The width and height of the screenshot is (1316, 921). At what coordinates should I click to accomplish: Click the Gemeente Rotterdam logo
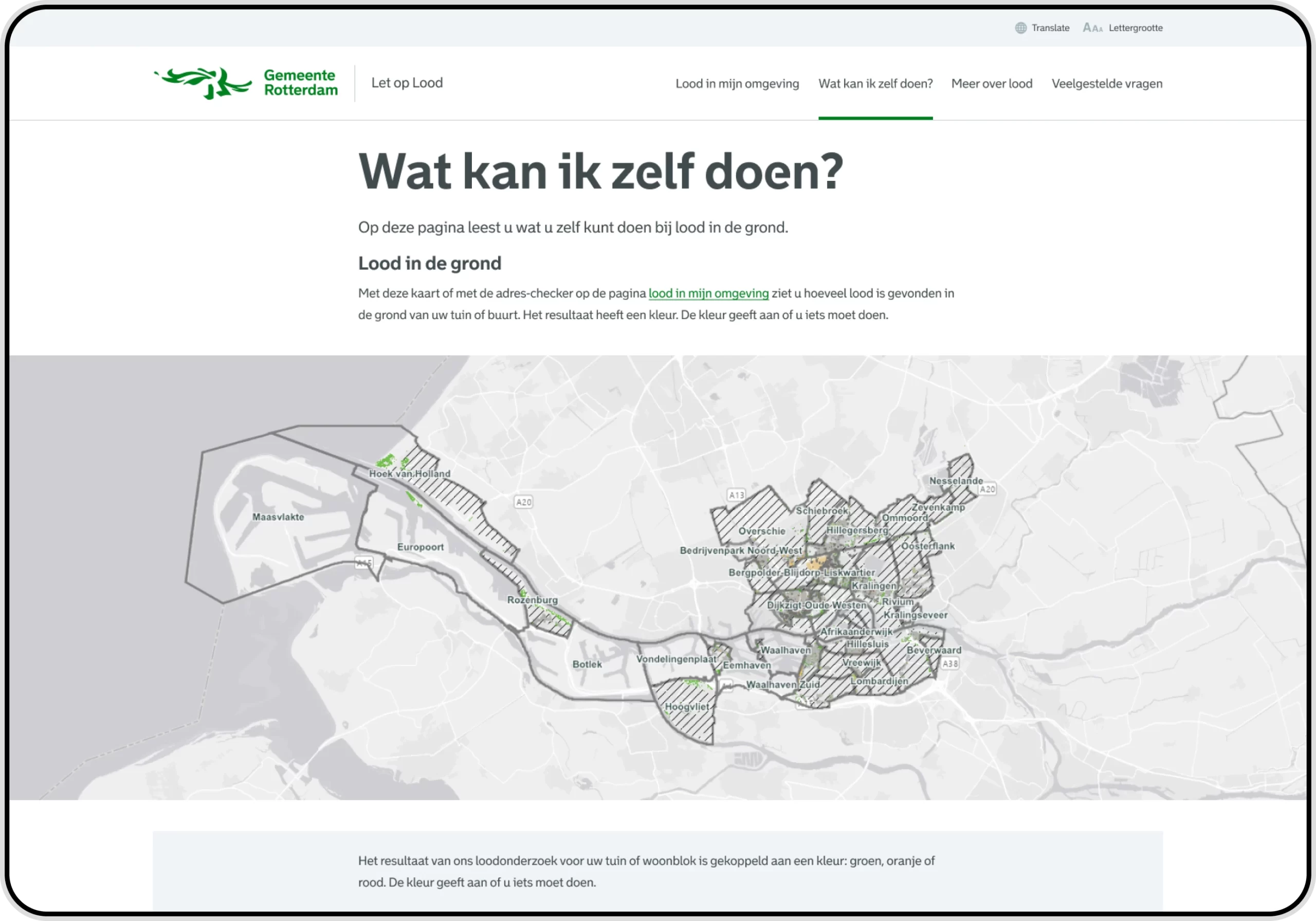245,83
